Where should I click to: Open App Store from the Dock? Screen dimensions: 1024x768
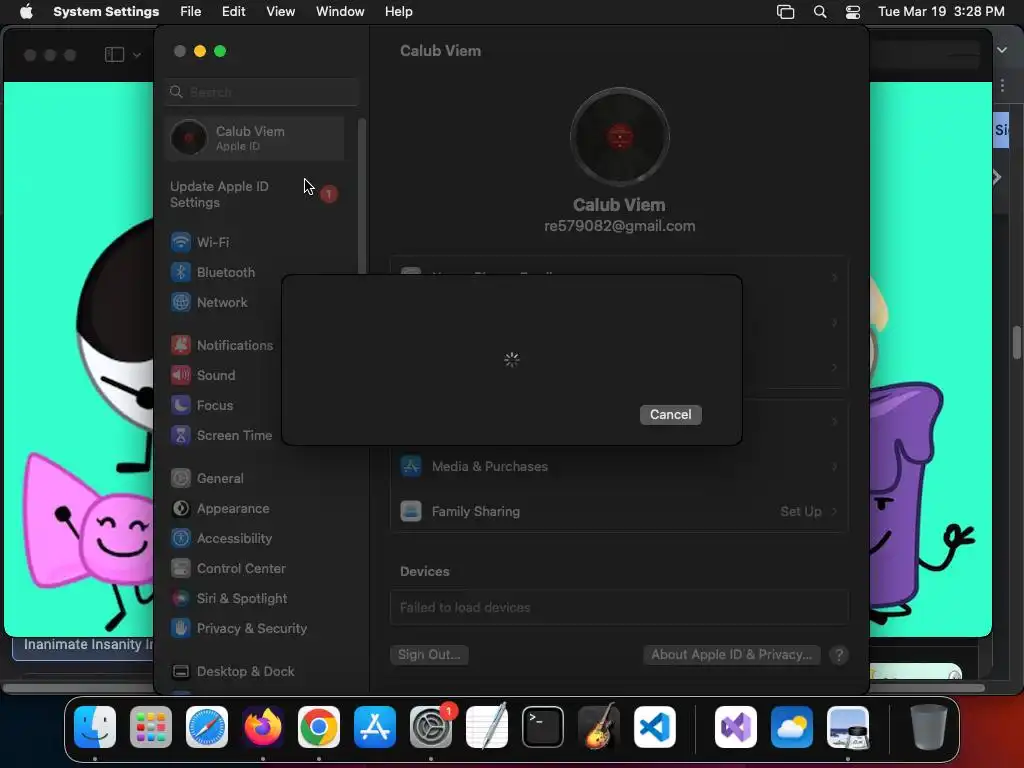click(x=375, y=727)
